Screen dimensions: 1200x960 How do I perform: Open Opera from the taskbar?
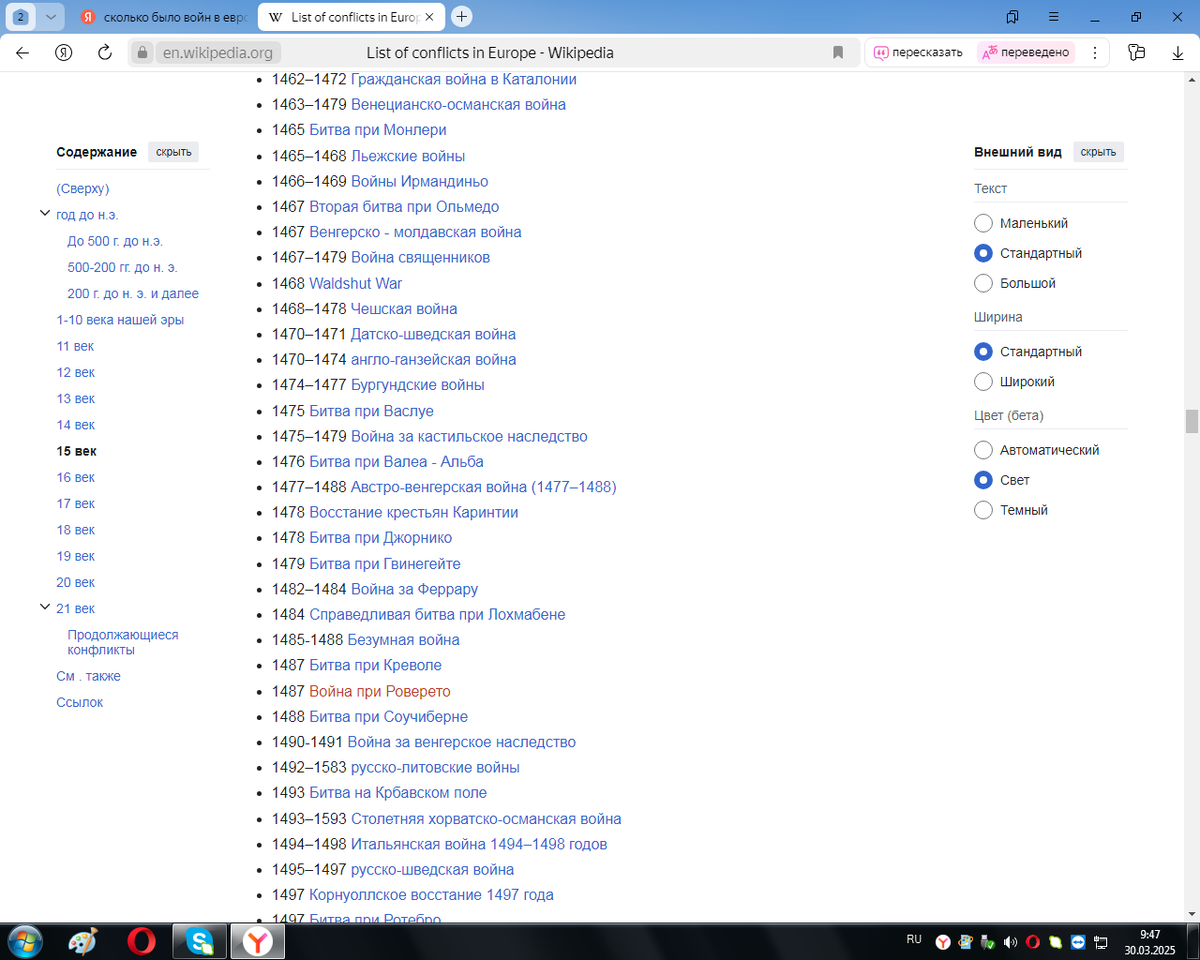point(142,942)
